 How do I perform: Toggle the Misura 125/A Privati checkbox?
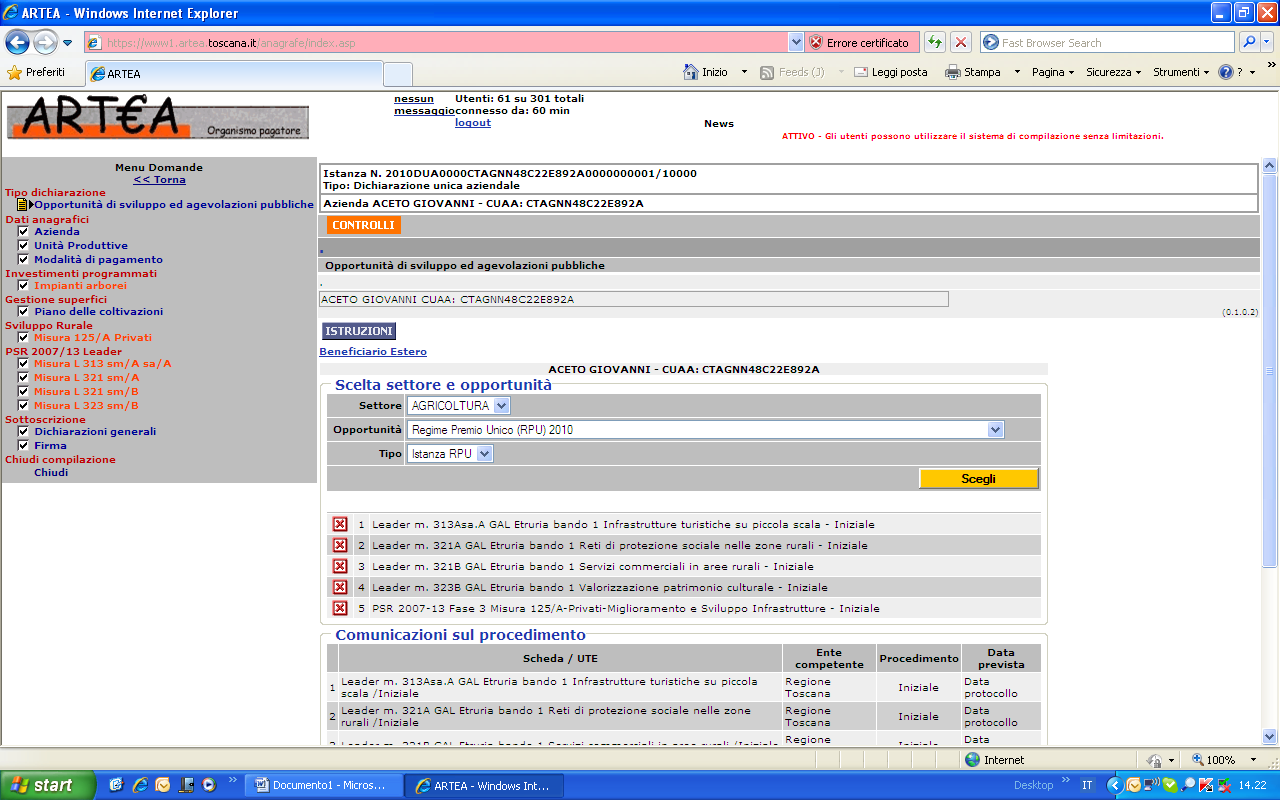tap(23, 337)
